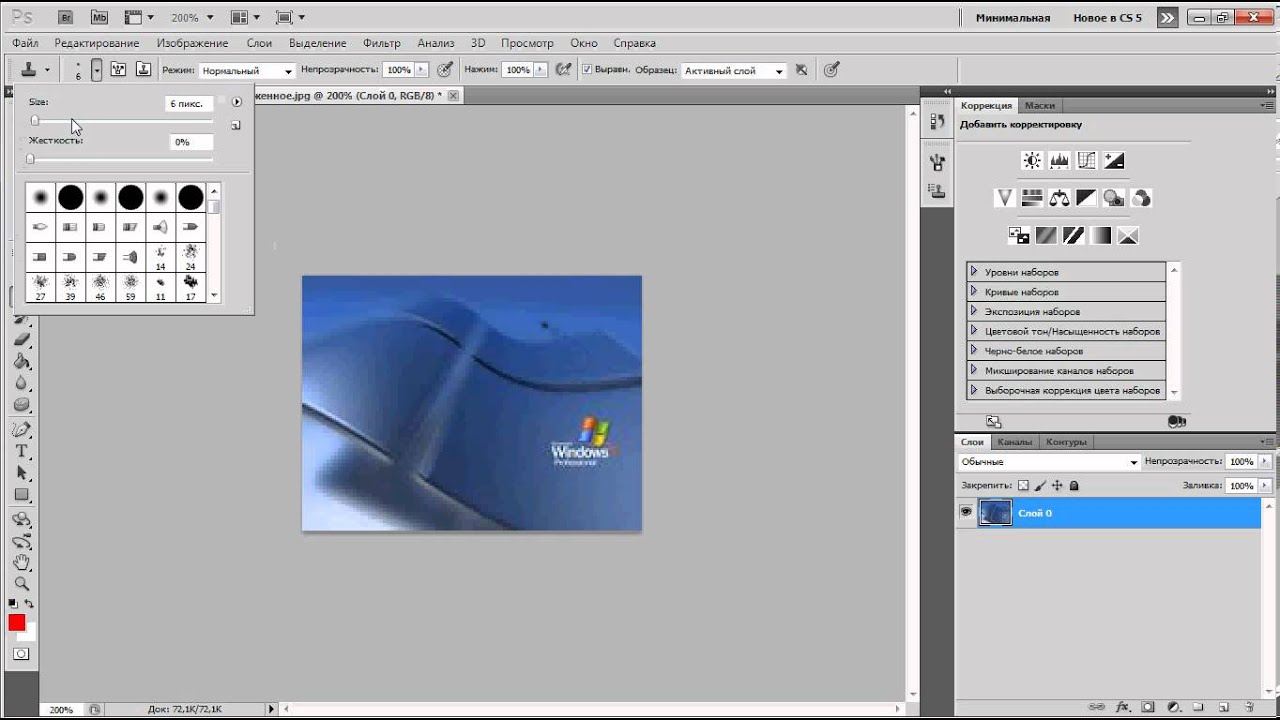The height and width of the screenshot is (720, 1280).
Task: Select the Новое в CS 5 workspace
Action: tap(1107, 18)
